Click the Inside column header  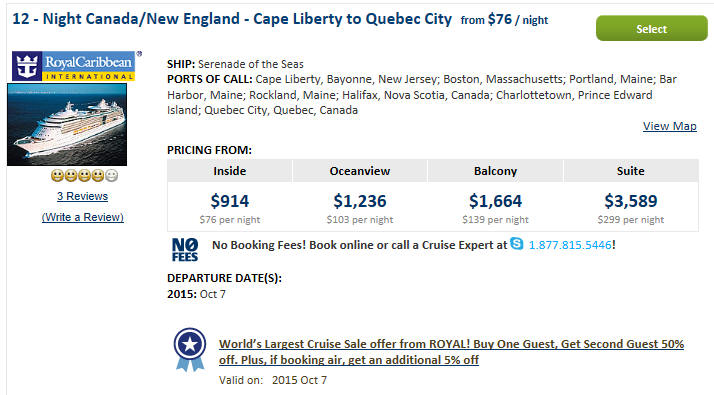pos(230,171)
